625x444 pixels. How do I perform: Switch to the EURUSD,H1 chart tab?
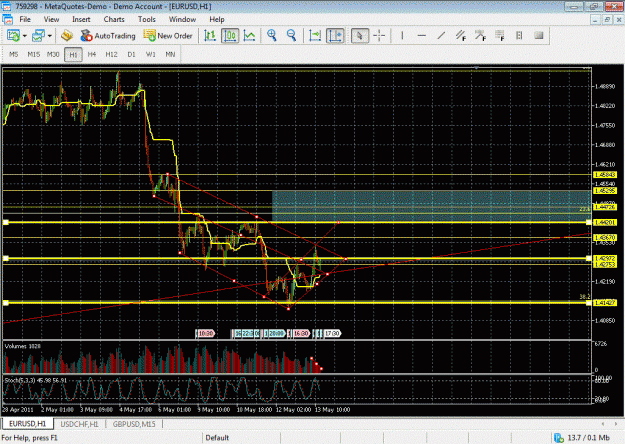pyautogui.click(x=28, y=424)
